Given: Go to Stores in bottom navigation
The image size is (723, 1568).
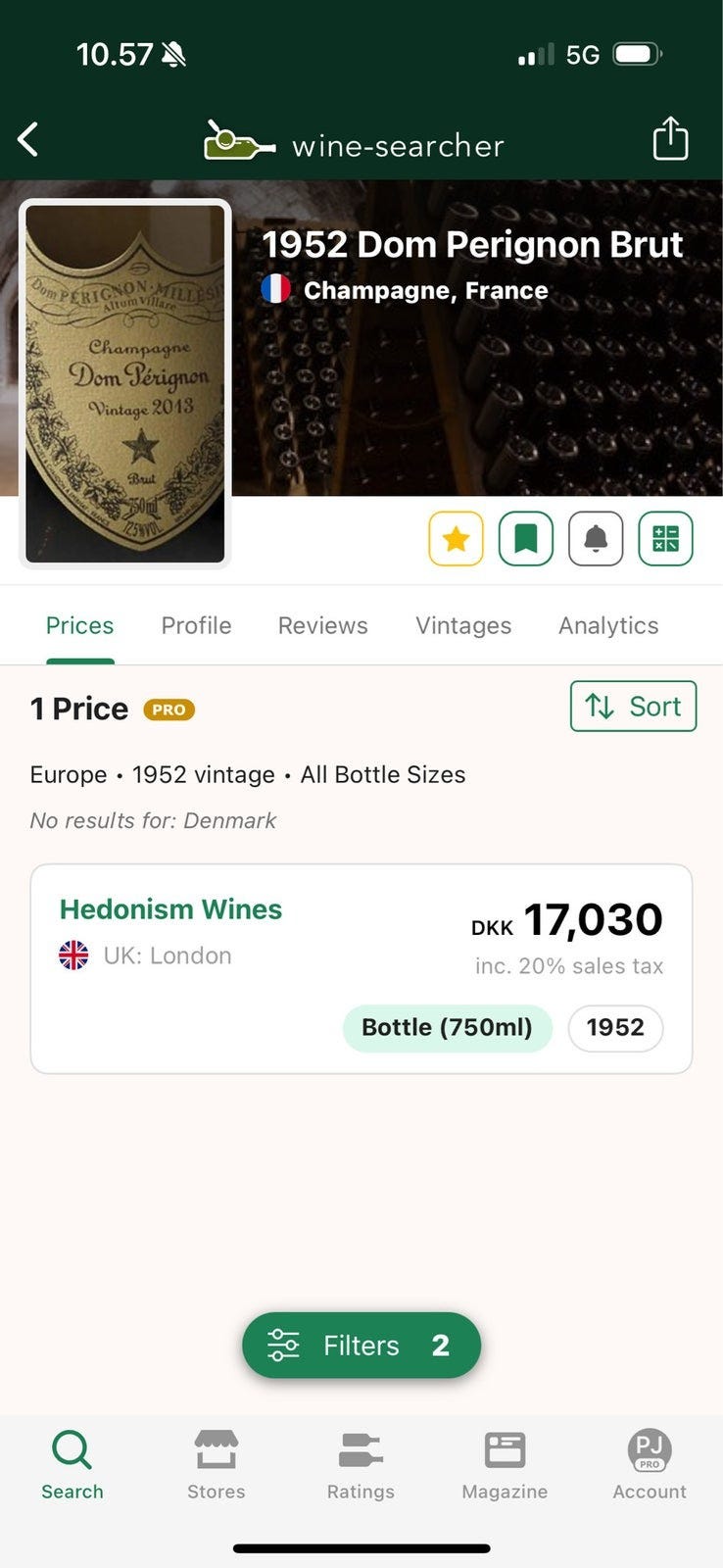Looking at the screenshot, I should pos(217,1464).
